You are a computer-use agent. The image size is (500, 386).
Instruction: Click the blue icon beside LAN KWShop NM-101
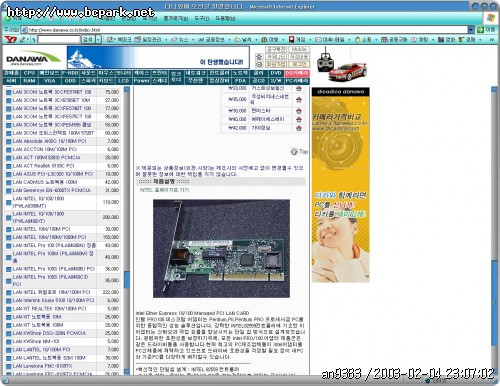click(x=9, y=342)
